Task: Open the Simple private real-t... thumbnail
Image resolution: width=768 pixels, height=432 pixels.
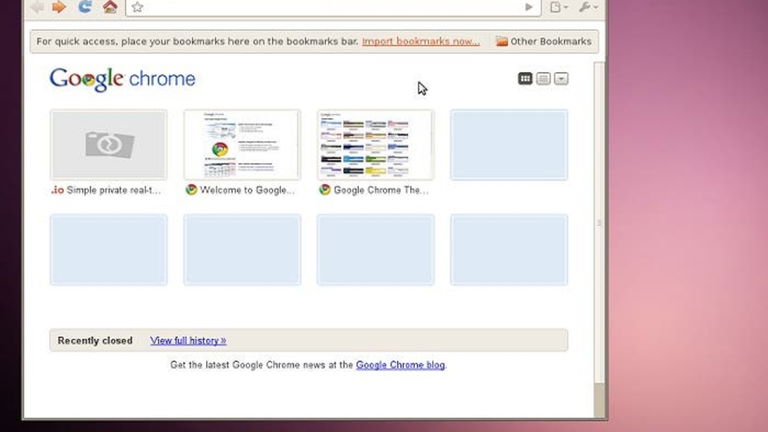Action: [x=109, y=145]
